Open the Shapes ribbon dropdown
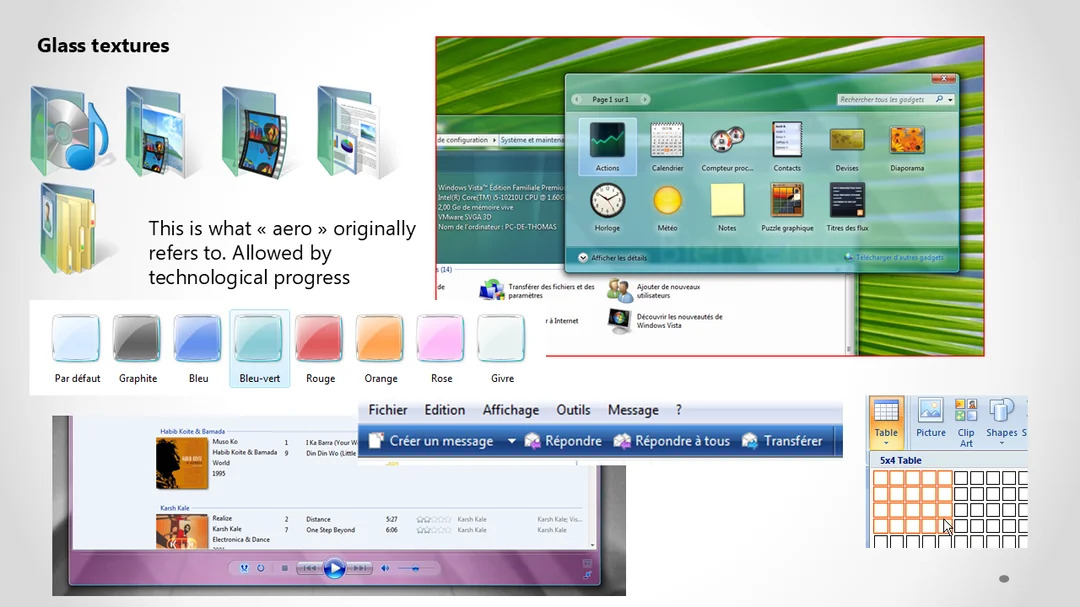 point(1001,422)
